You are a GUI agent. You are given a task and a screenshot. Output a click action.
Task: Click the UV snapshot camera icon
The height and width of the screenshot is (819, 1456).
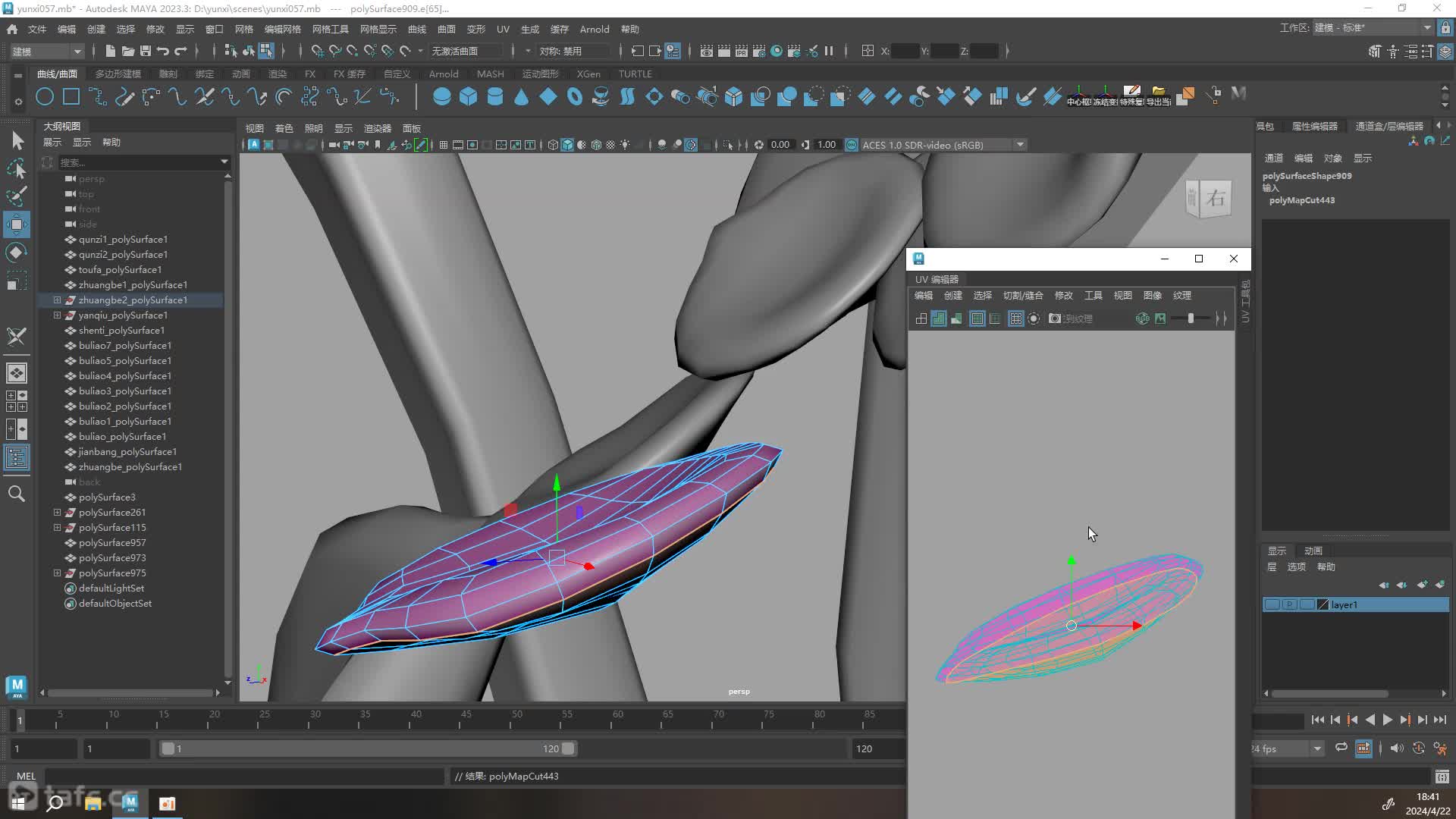(1054, 318)
